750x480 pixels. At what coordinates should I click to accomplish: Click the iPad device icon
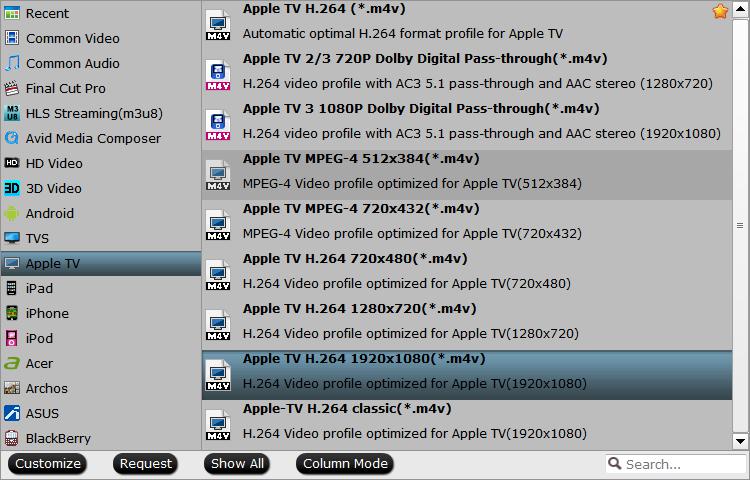point(11,288)
